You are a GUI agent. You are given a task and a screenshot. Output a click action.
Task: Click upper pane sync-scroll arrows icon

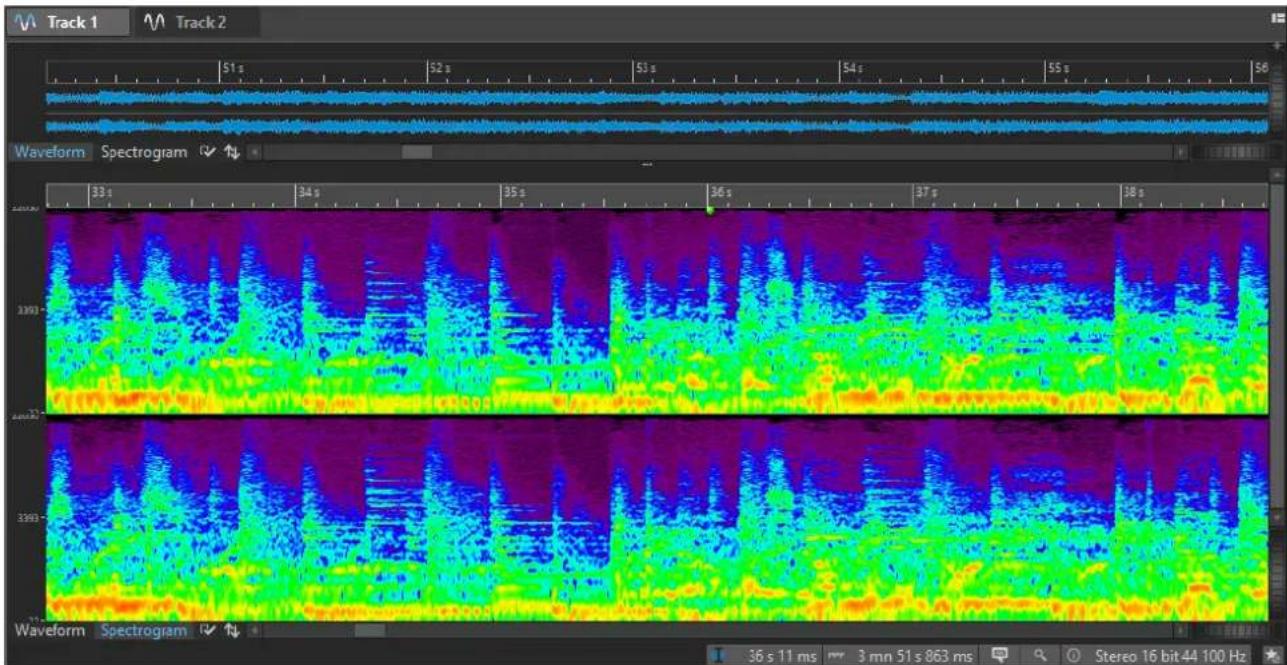pos(231,152)
